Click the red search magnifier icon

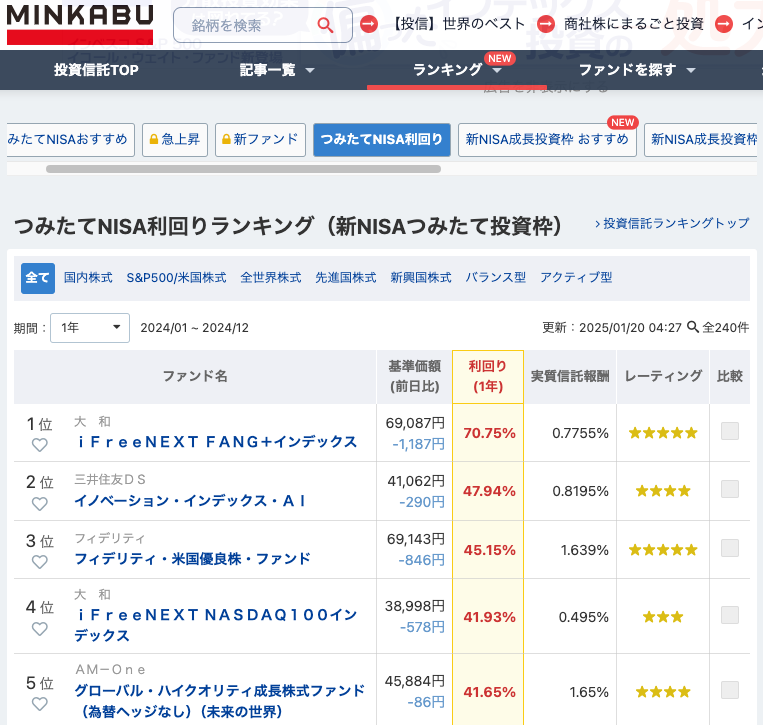coord(325,25)
